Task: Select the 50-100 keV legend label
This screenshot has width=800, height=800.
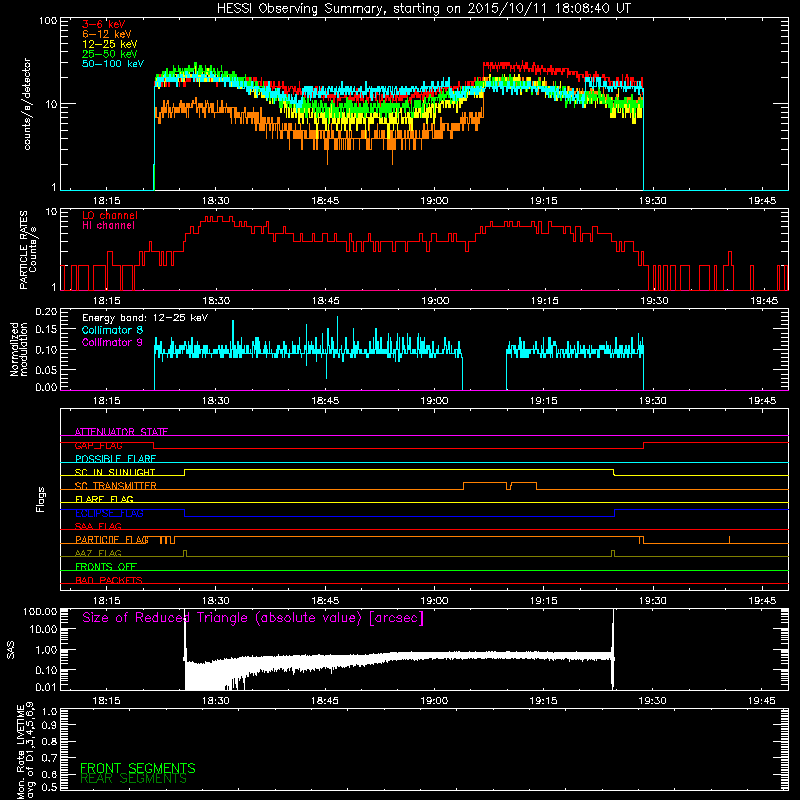Action: [113, 64]
